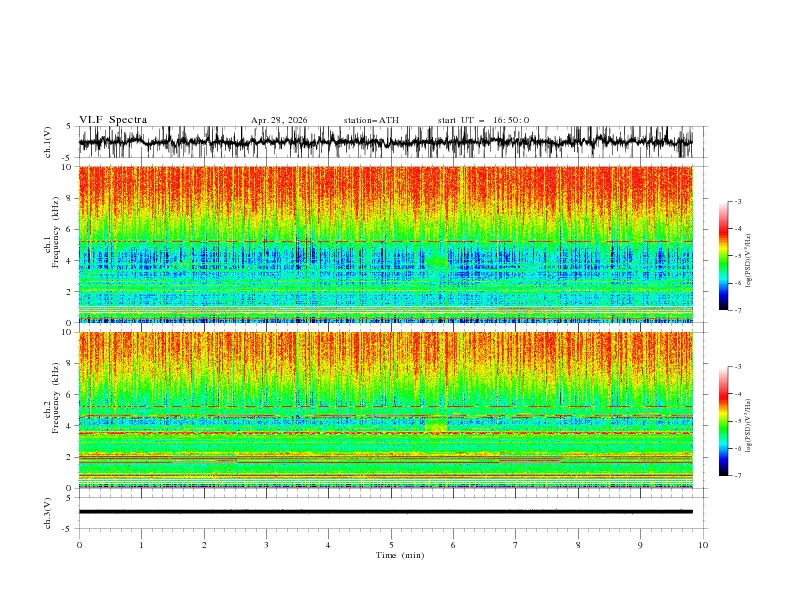Click the ch.1 color scale bar
This screenshot has width=792, height=612.
723,256
